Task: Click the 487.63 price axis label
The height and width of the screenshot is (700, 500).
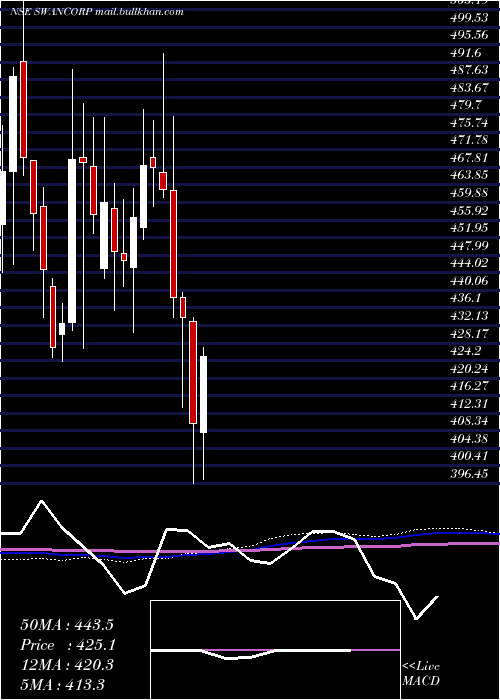Action: 469,71
